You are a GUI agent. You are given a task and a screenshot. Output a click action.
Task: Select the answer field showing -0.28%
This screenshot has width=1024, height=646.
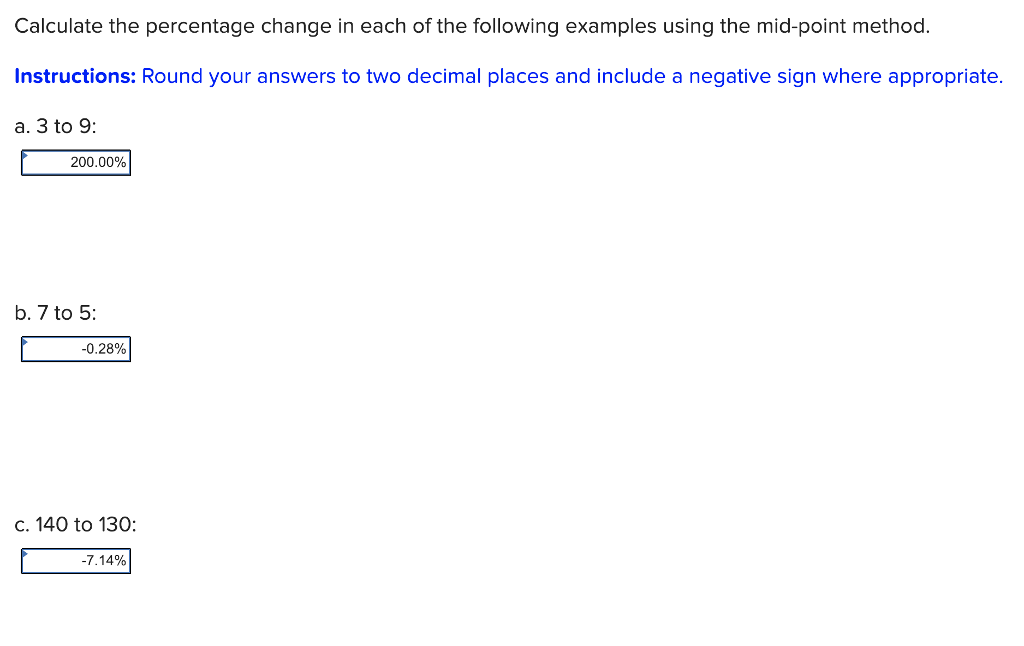coord(75,349)
